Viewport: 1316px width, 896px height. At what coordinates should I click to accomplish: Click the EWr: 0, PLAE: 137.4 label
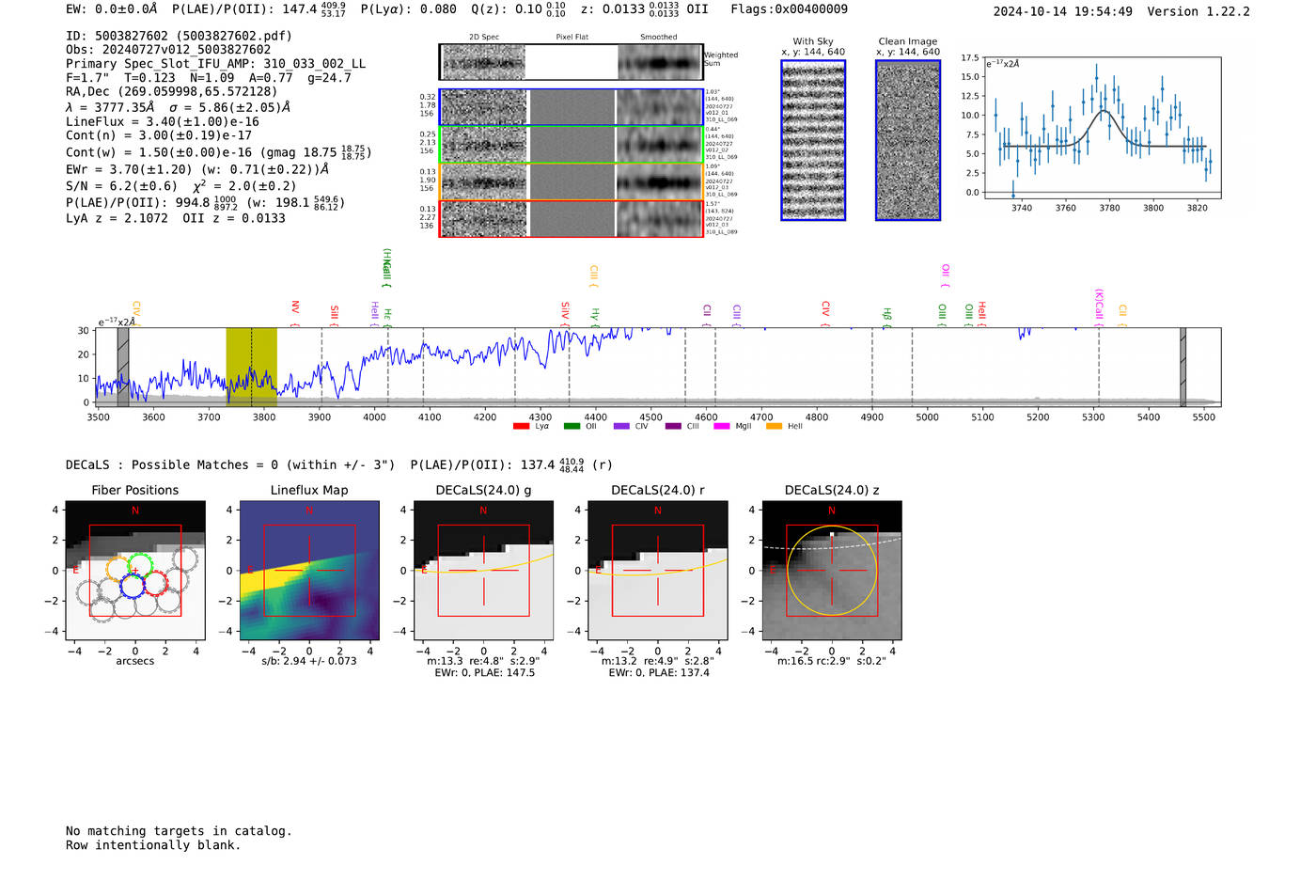[x=658, y=673]
